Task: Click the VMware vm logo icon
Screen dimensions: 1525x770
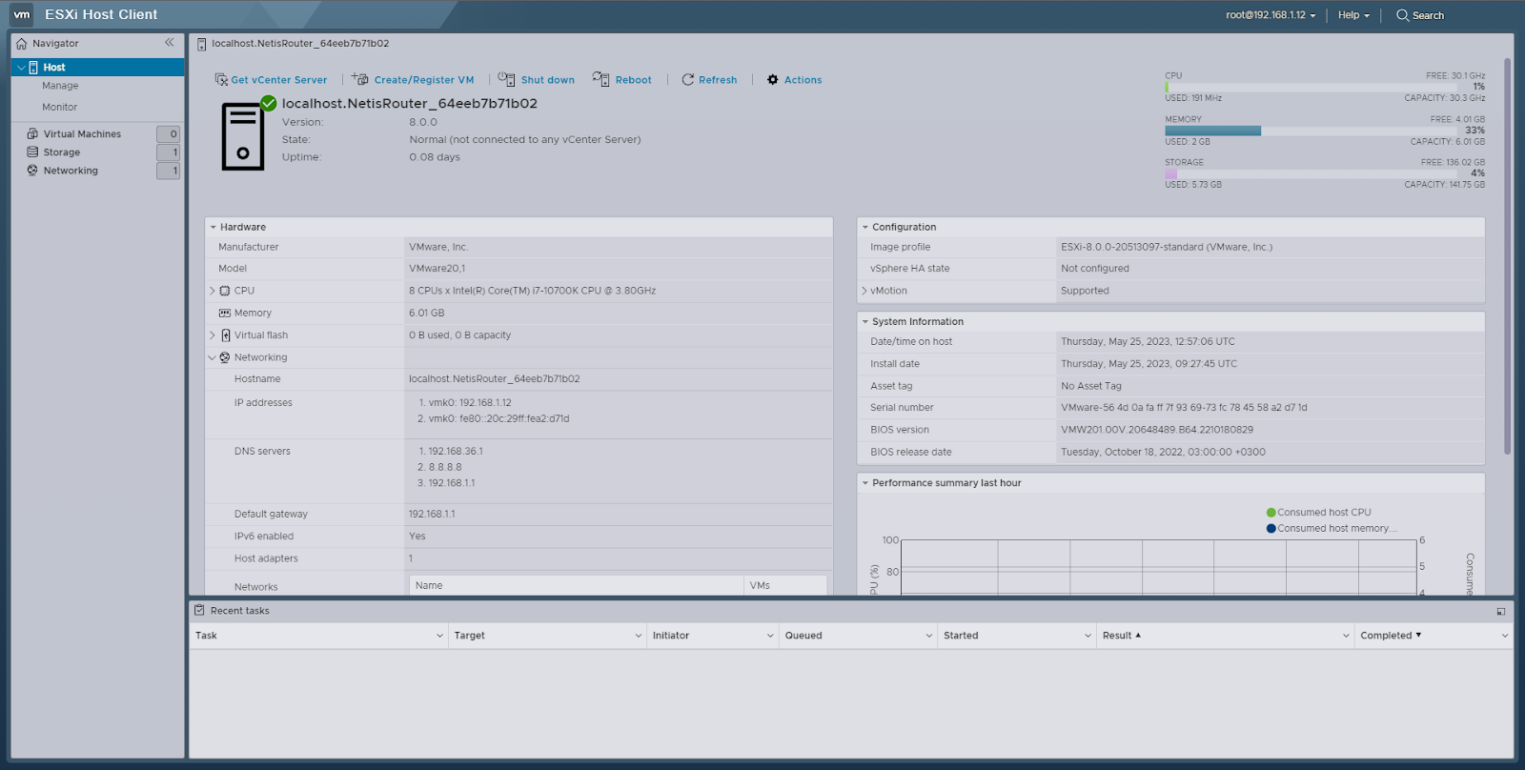Action: pos(22,15)
